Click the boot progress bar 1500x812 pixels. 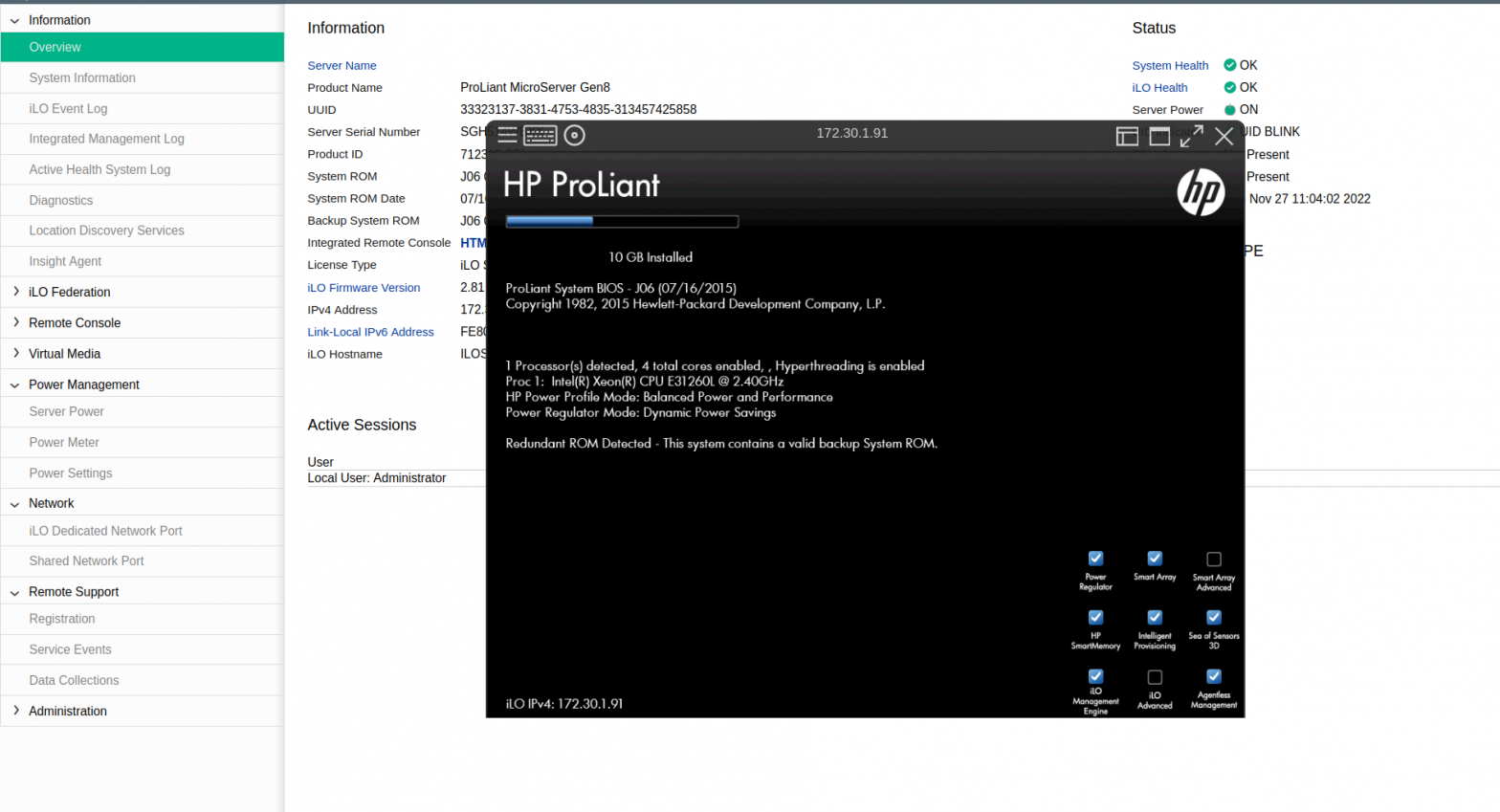(x=622, y=221)
